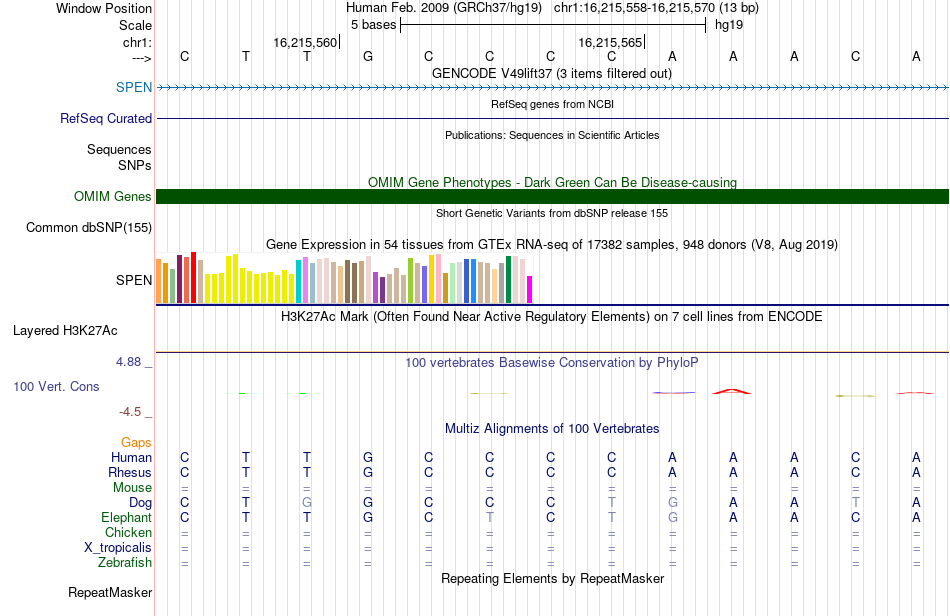Click base G in the Rhesus alignment row

point(368,472)
